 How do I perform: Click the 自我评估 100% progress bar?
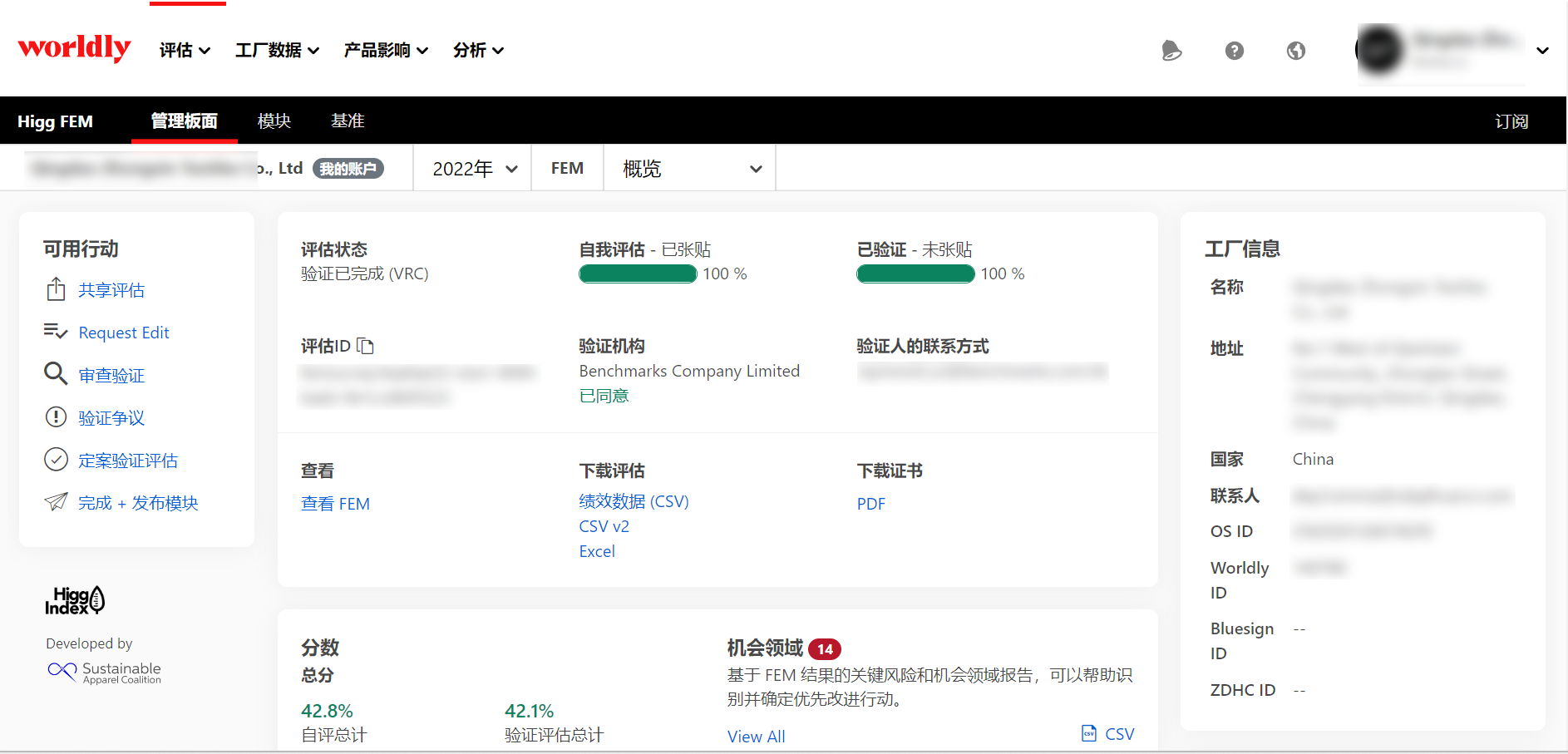pyautogui.click(x=638, y=274)
